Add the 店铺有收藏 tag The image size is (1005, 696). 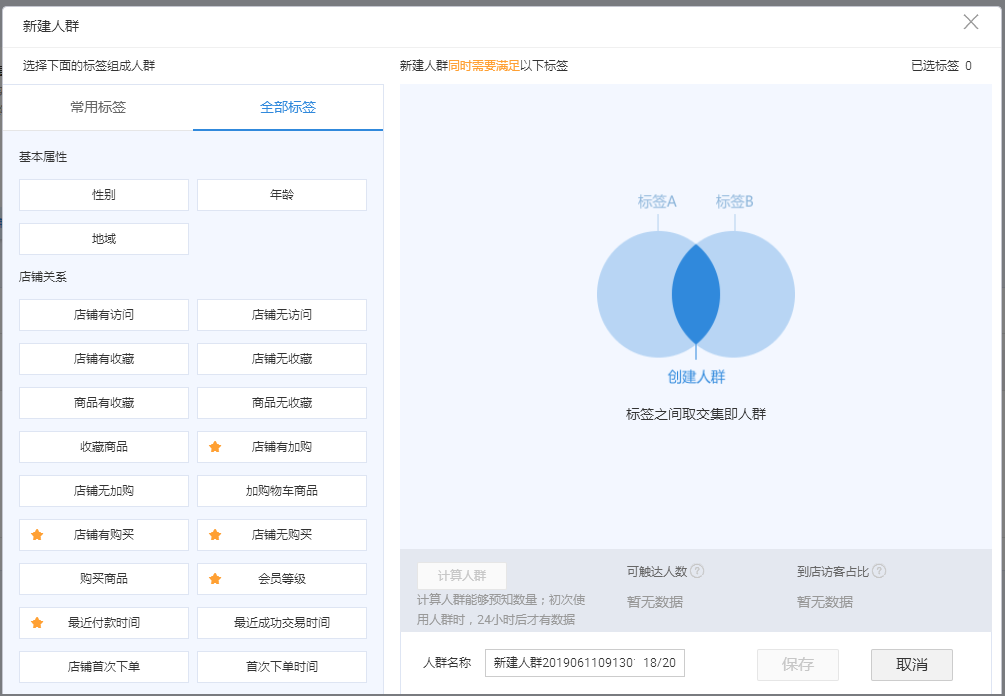pyautogui.click(x=104, y=359)
